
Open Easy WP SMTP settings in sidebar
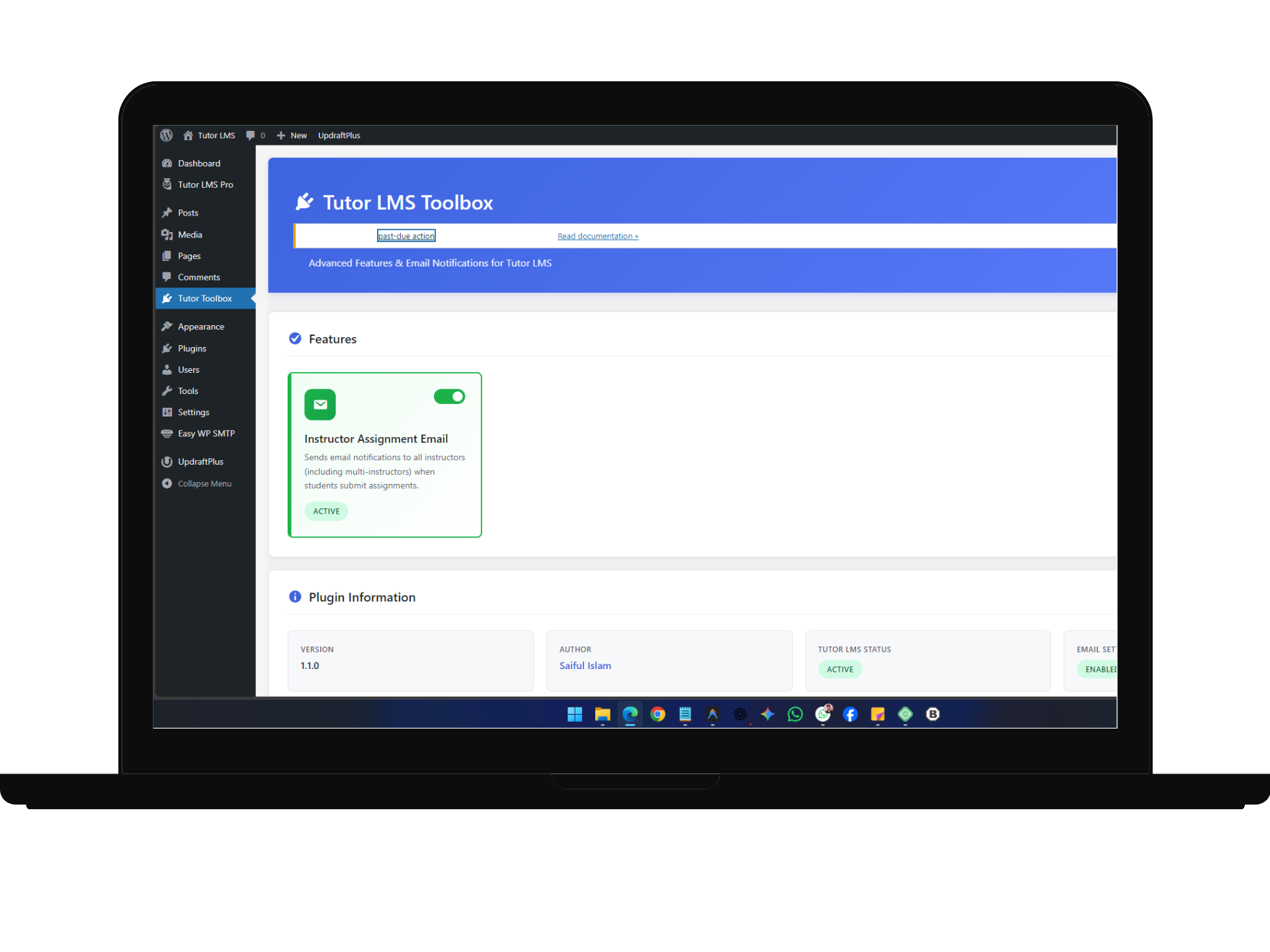tap(206, 434)
